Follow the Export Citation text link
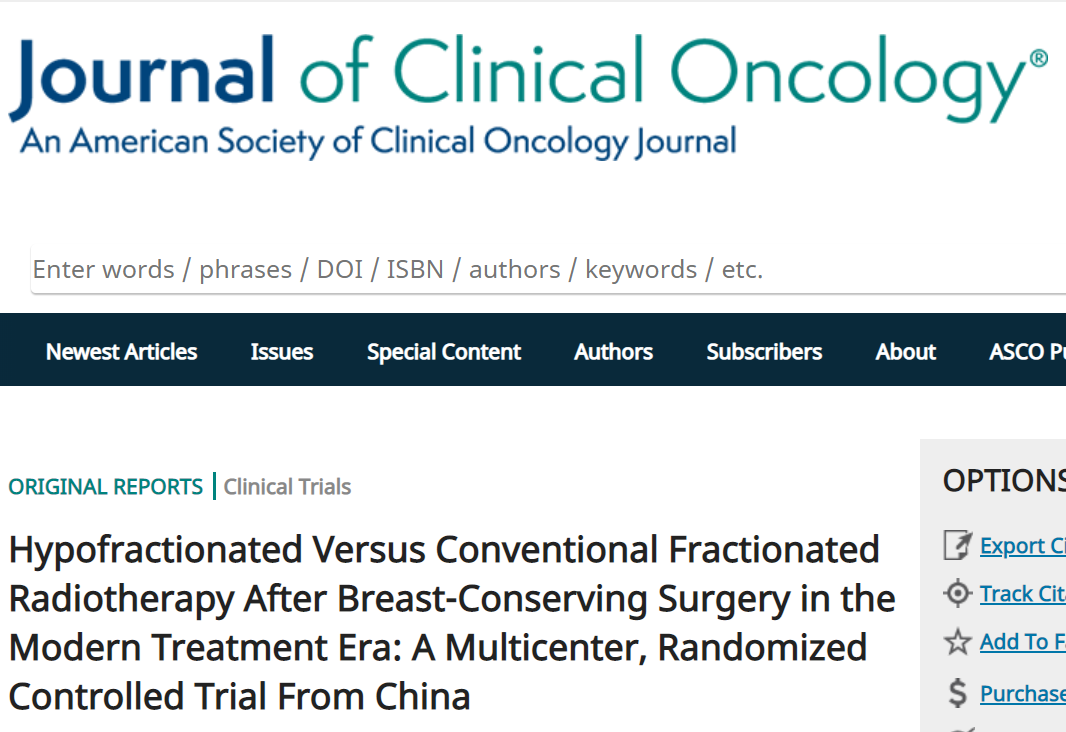Image resolution: width=1066 pixels, height=732 pixels. click(x=1022, y=546)
